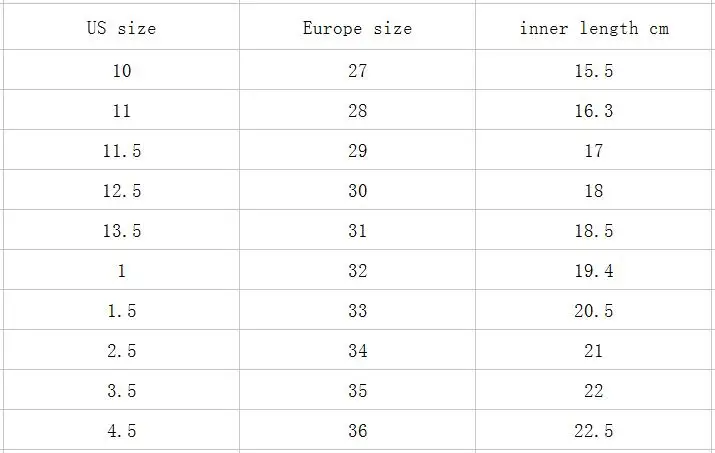Click the inner length cell containing 18.5
Image resolution: width=715 pixels, height=453 pixels.
(x=594, y=230)
